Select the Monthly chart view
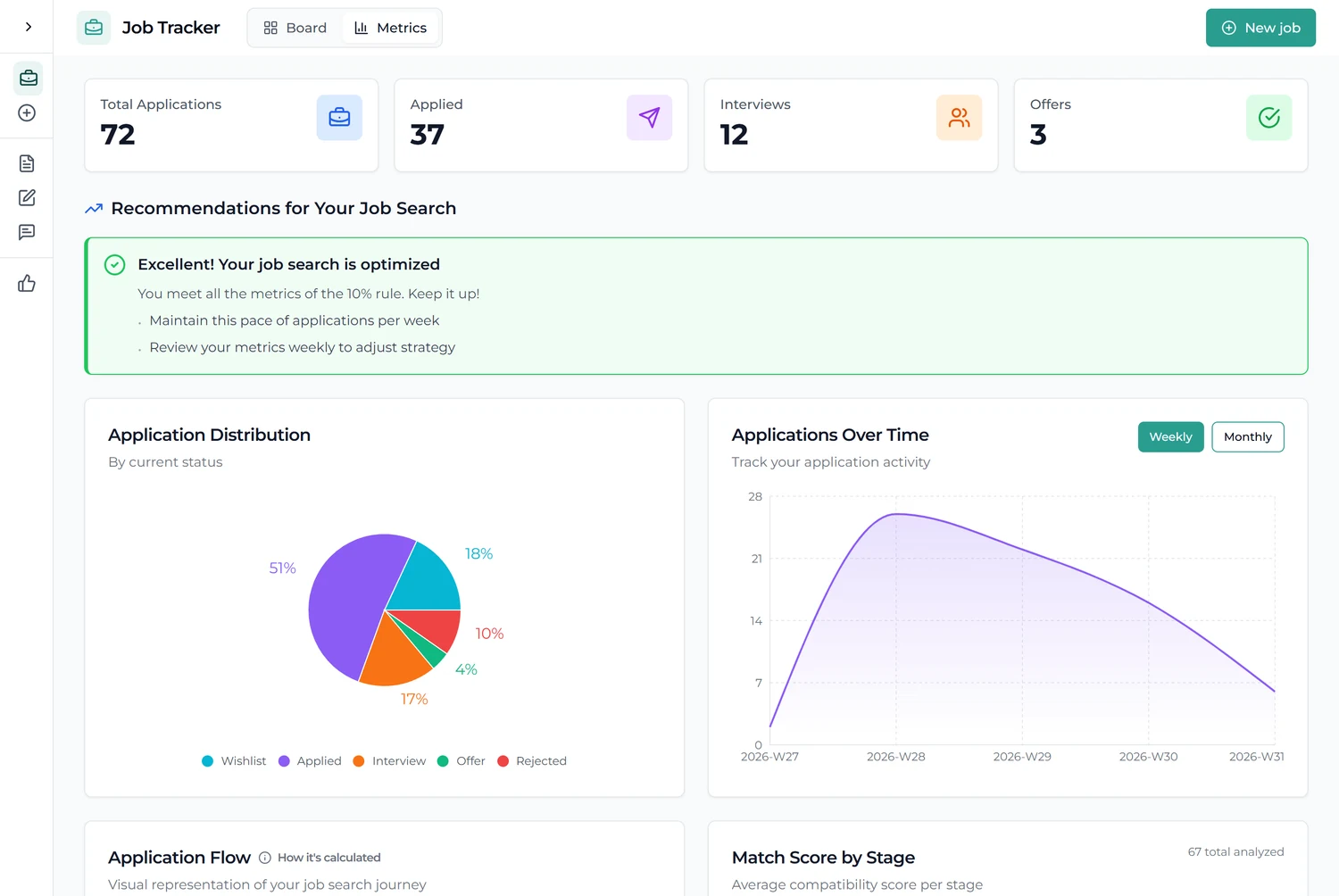The height and width of the screenshot is (896, 1339). pyautogui.click(x=1247, y=436)
